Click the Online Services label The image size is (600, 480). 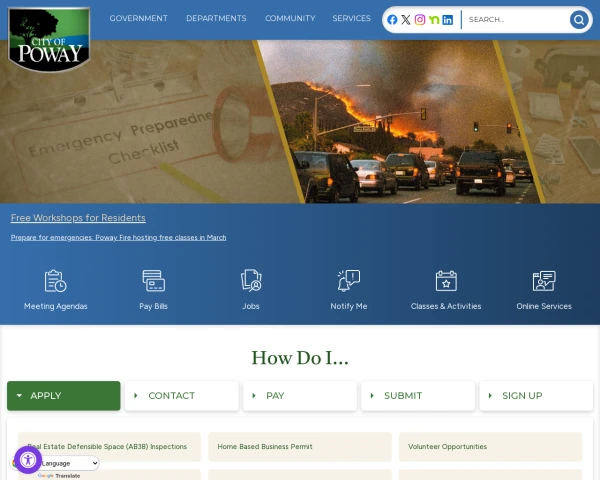pos(544,306)
